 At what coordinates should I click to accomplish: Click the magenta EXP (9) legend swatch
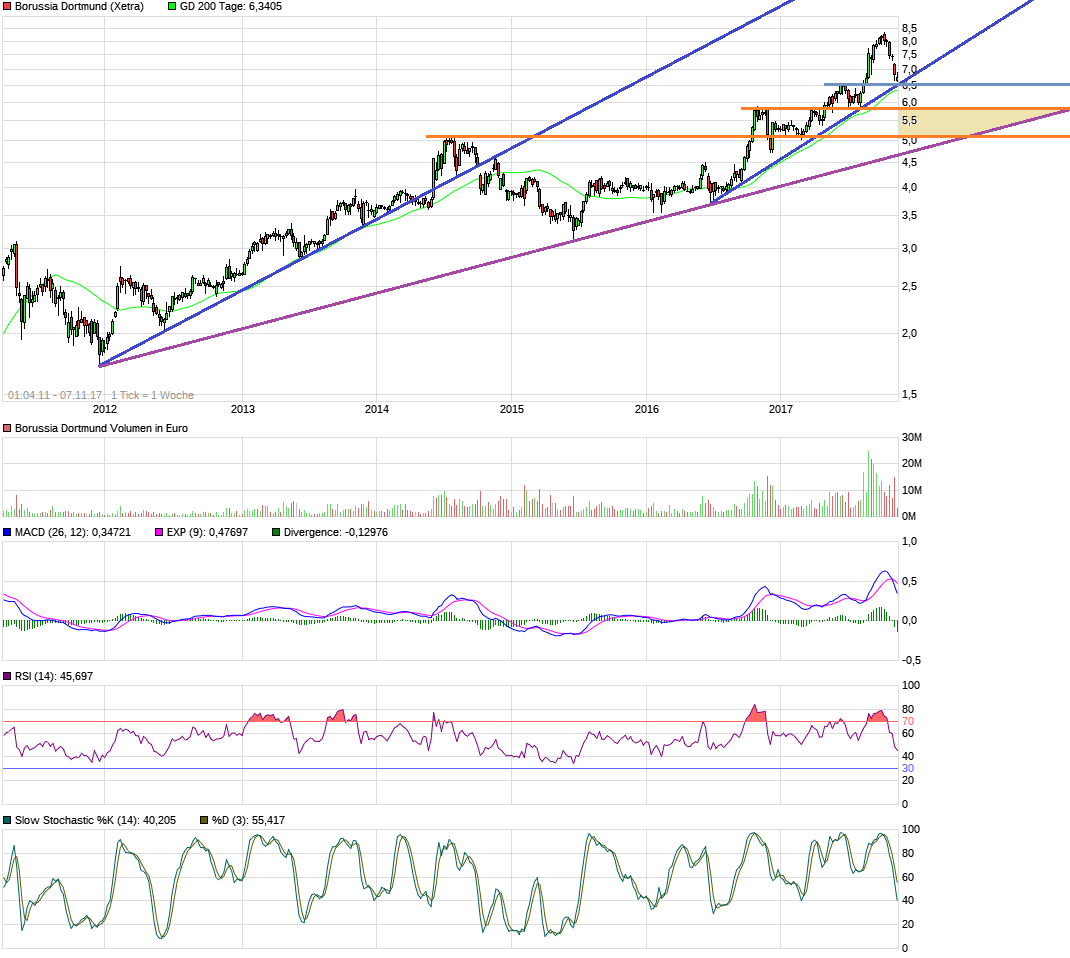pyautogui.click(x=160, y=532)
